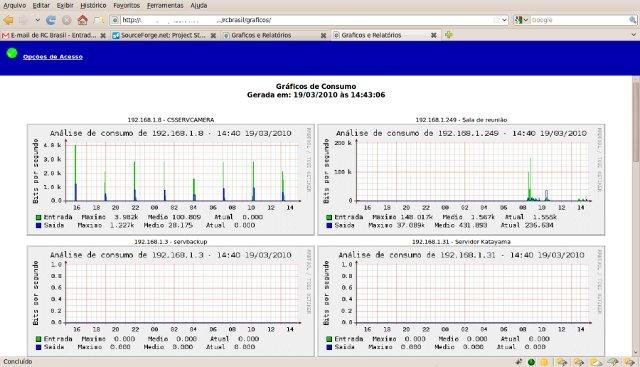The image size is (640, 367).
Task: Click the vertical page scrollbar thumb
Action: (x=636, y=122)
